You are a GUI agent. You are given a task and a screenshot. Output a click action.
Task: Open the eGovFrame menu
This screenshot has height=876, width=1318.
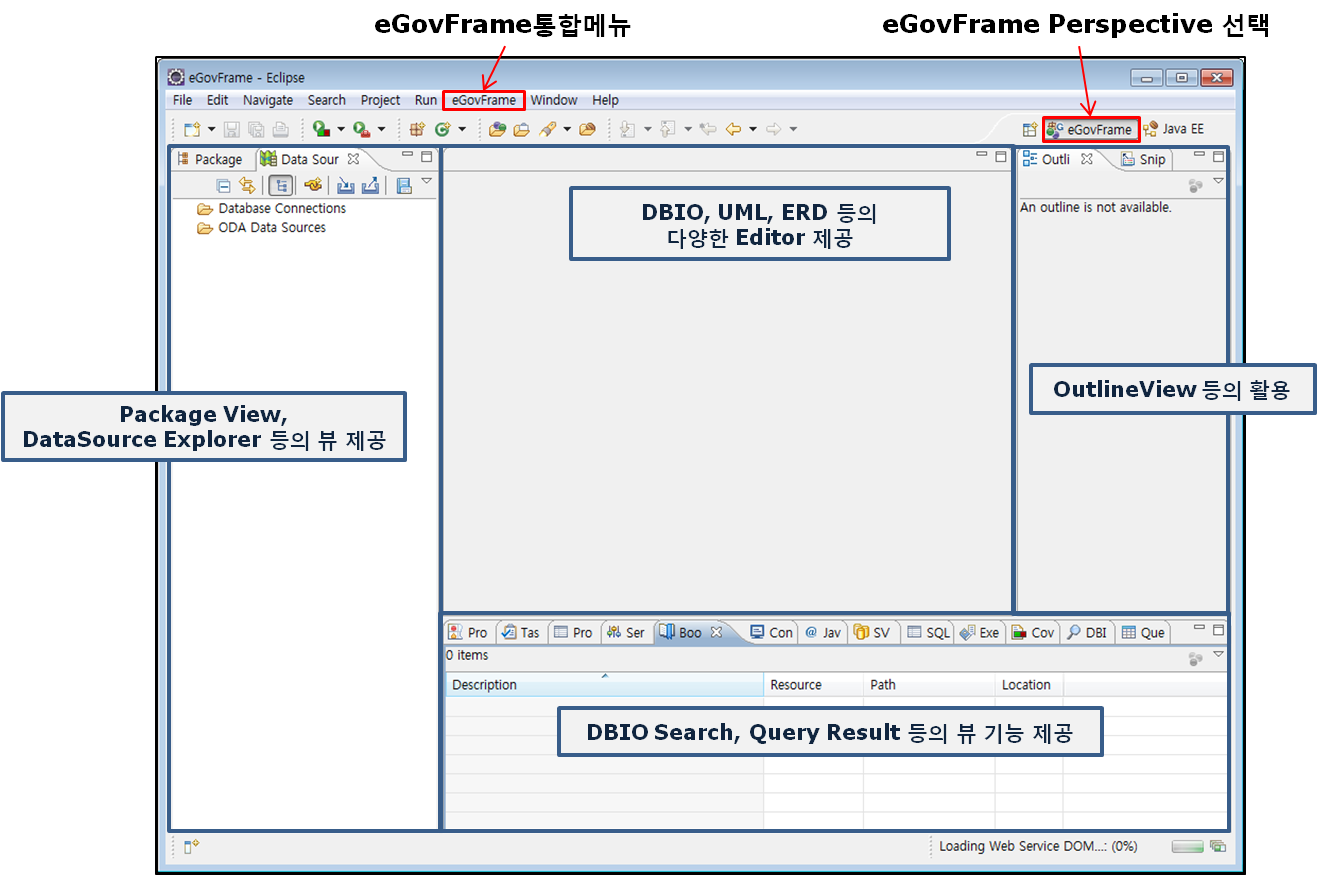[x=483, y=100]
